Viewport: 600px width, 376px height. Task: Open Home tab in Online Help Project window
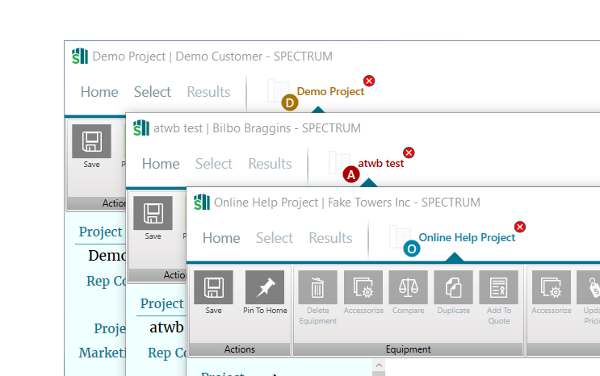pos(221,238)
